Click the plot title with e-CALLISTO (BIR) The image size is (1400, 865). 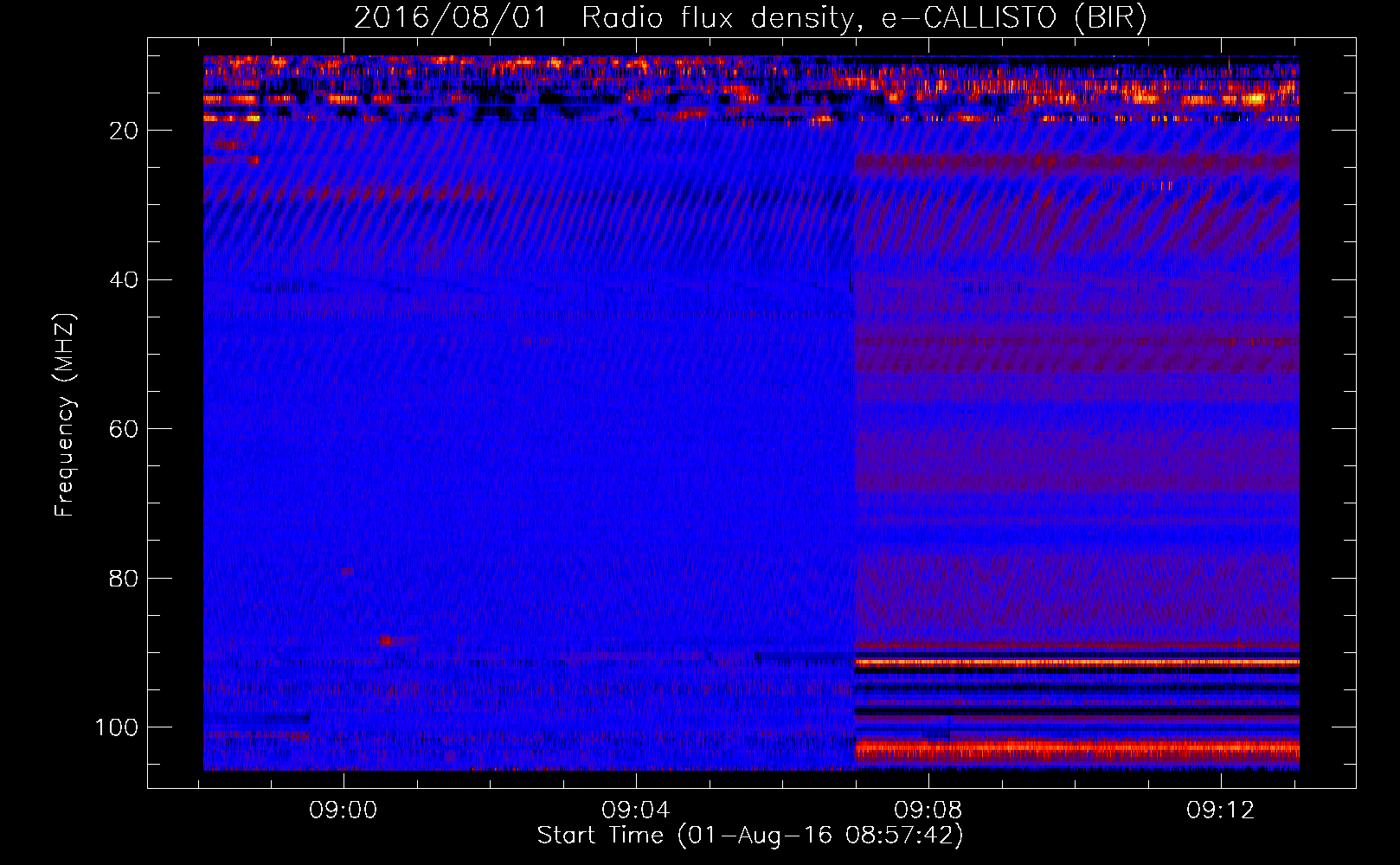[x=750, y=17]
